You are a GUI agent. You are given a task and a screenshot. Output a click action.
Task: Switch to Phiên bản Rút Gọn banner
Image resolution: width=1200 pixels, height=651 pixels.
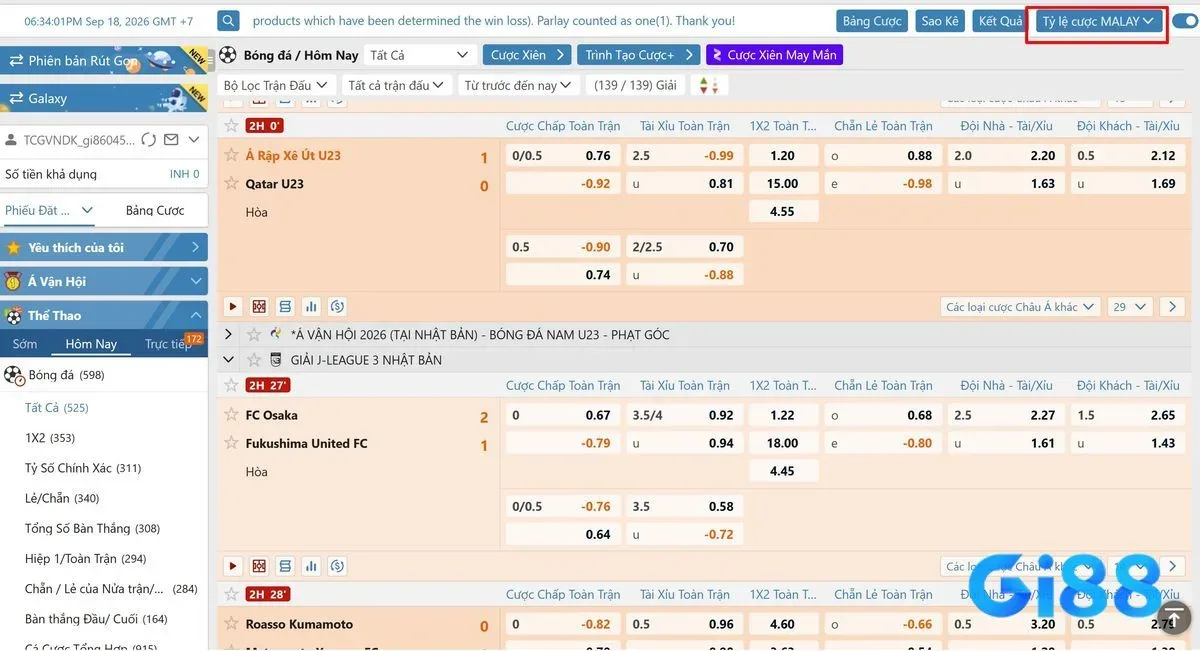click(104, 61)
